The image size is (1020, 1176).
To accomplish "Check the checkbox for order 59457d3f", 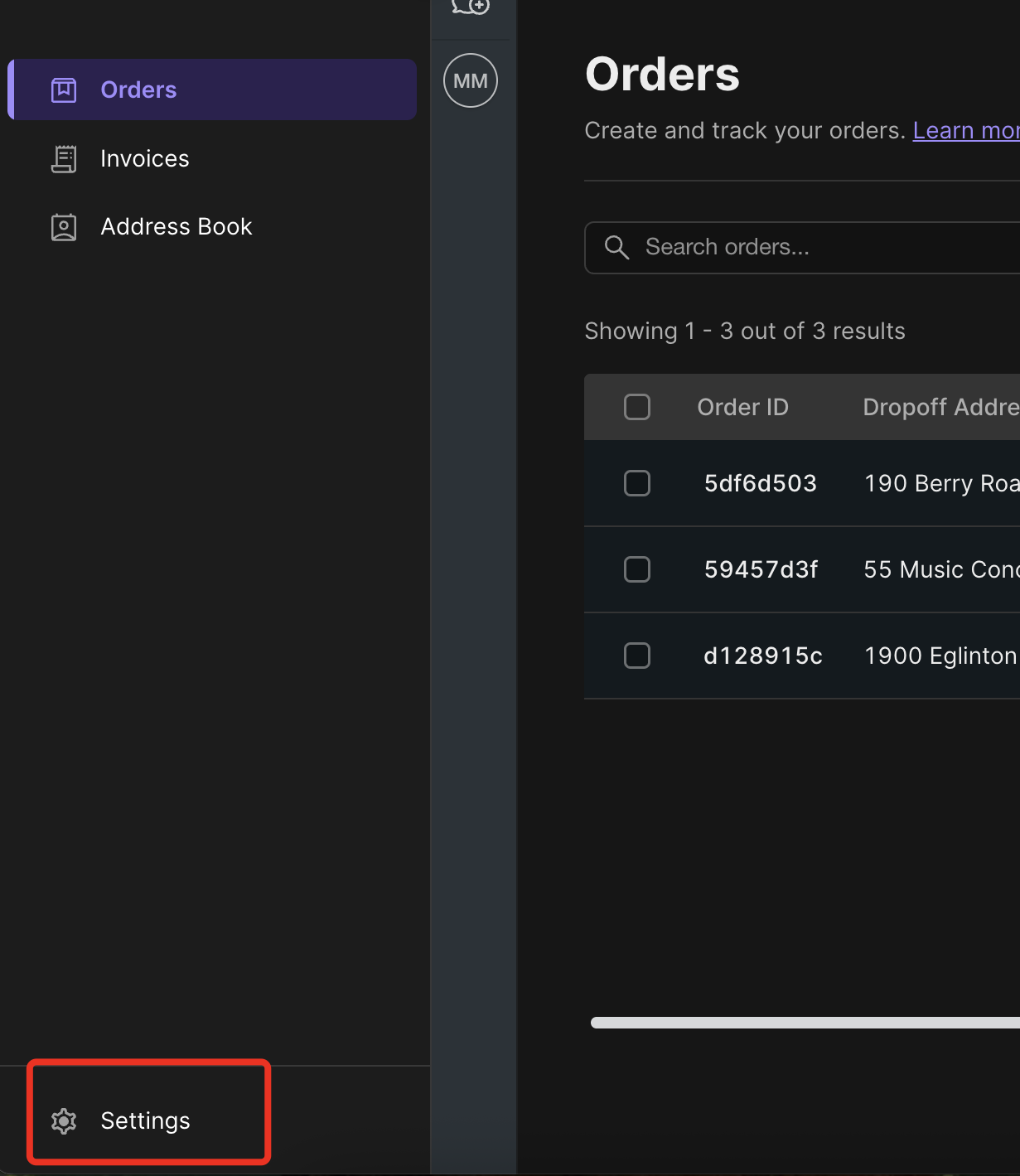I will point(637,569).
